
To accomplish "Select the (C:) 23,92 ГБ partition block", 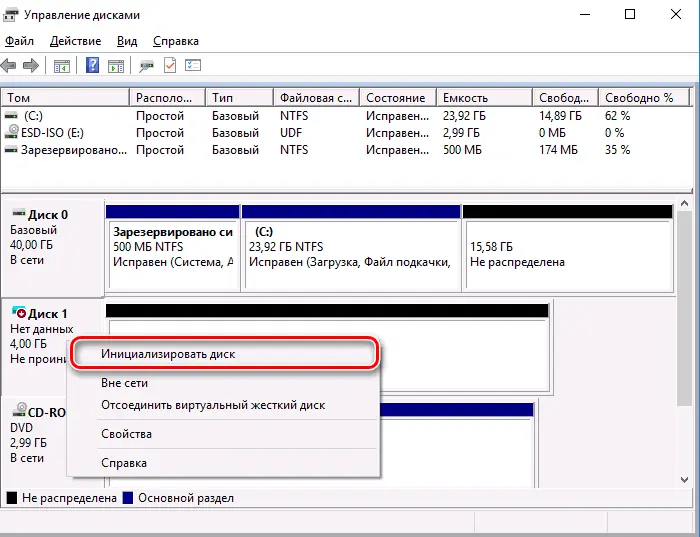I will point(351,248).
